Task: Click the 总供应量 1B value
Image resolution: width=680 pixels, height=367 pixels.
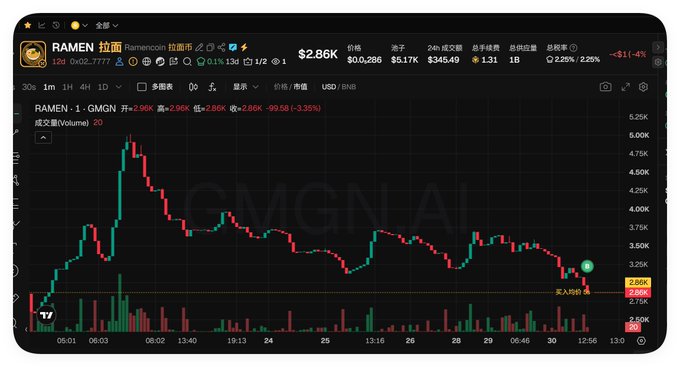Action: [x=514, y=60]
